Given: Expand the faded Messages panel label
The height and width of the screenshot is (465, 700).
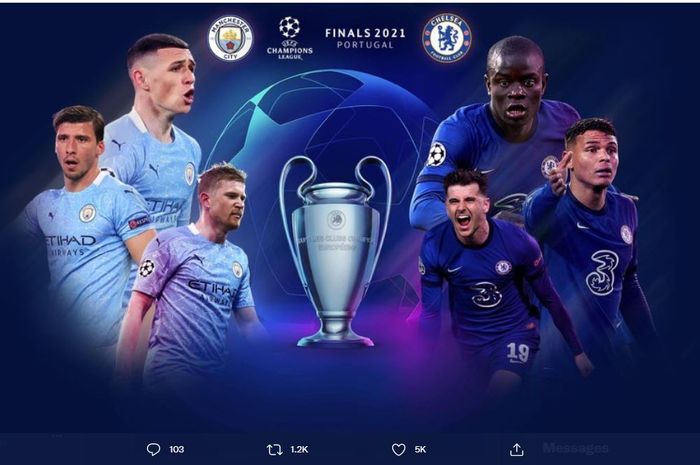Looking at the screenshot, I should click(575, 448).
